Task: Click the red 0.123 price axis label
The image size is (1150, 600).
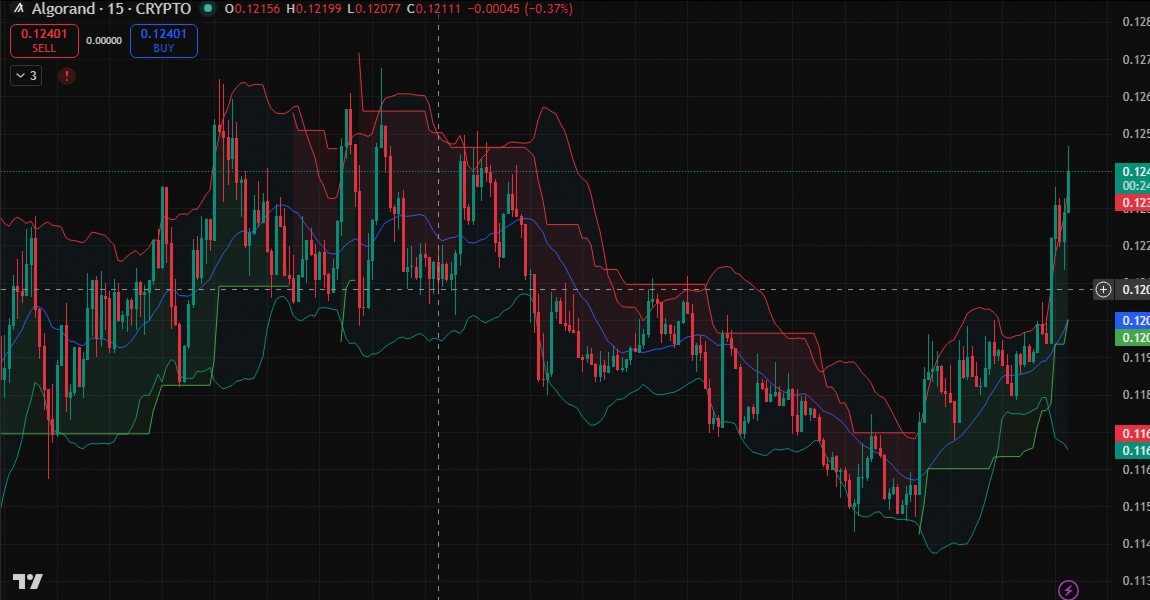Action: 1132,202
